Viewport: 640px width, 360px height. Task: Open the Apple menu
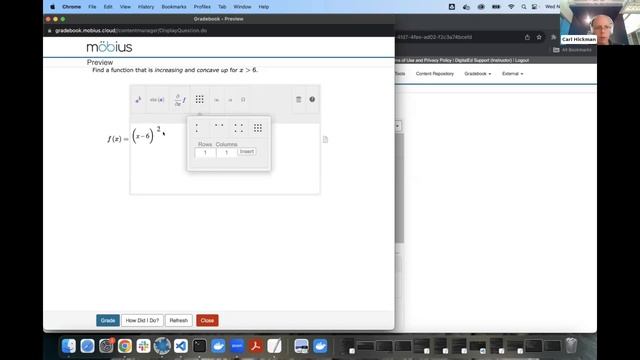pyautogui.click(x=52, y=7)
